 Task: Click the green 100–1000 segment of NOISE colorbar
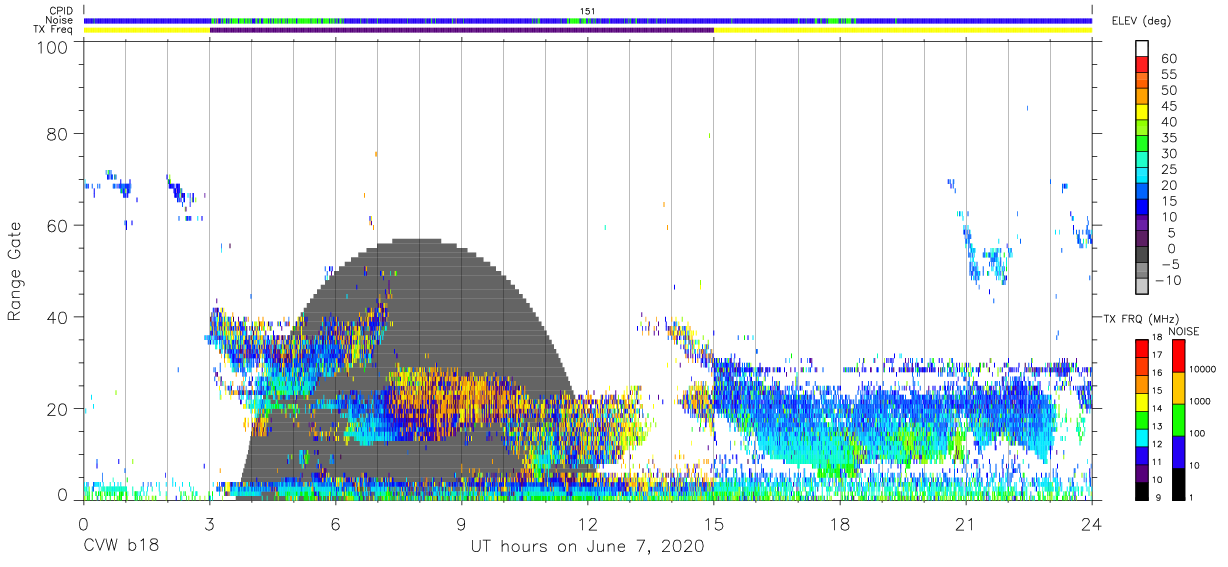coord(1178,420)
